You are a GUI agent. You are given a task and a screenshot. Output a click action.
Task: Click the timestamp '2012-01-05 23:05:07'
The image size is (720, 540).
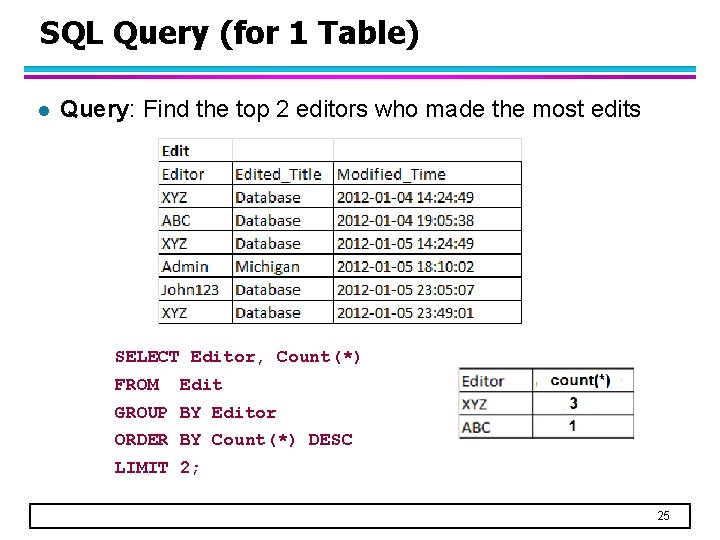click(x=405, y=290)
